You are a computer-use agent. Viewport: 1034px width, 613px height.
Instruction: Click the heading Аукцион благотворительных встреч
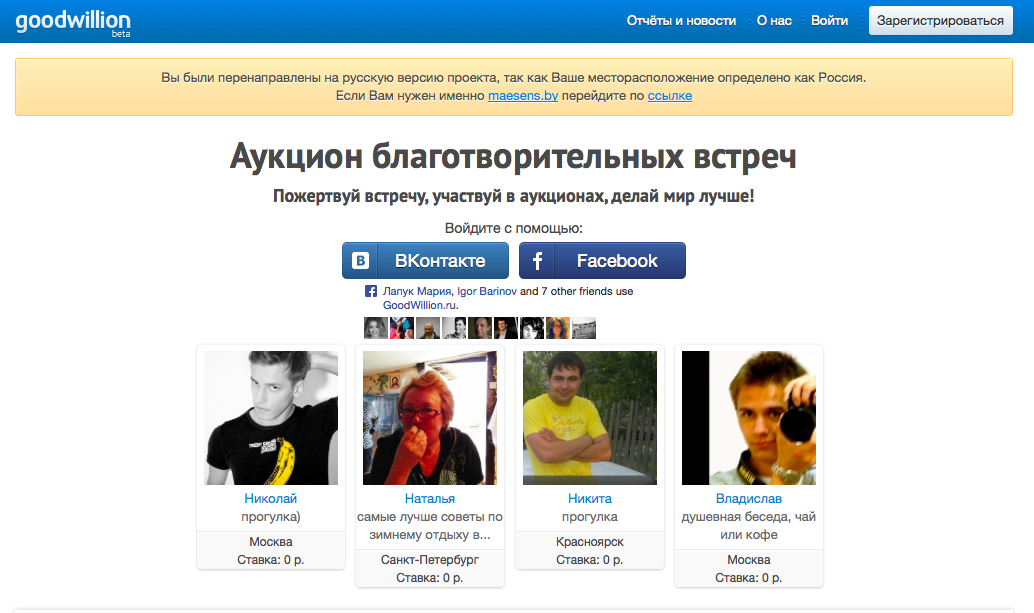(x=513, y=157)
